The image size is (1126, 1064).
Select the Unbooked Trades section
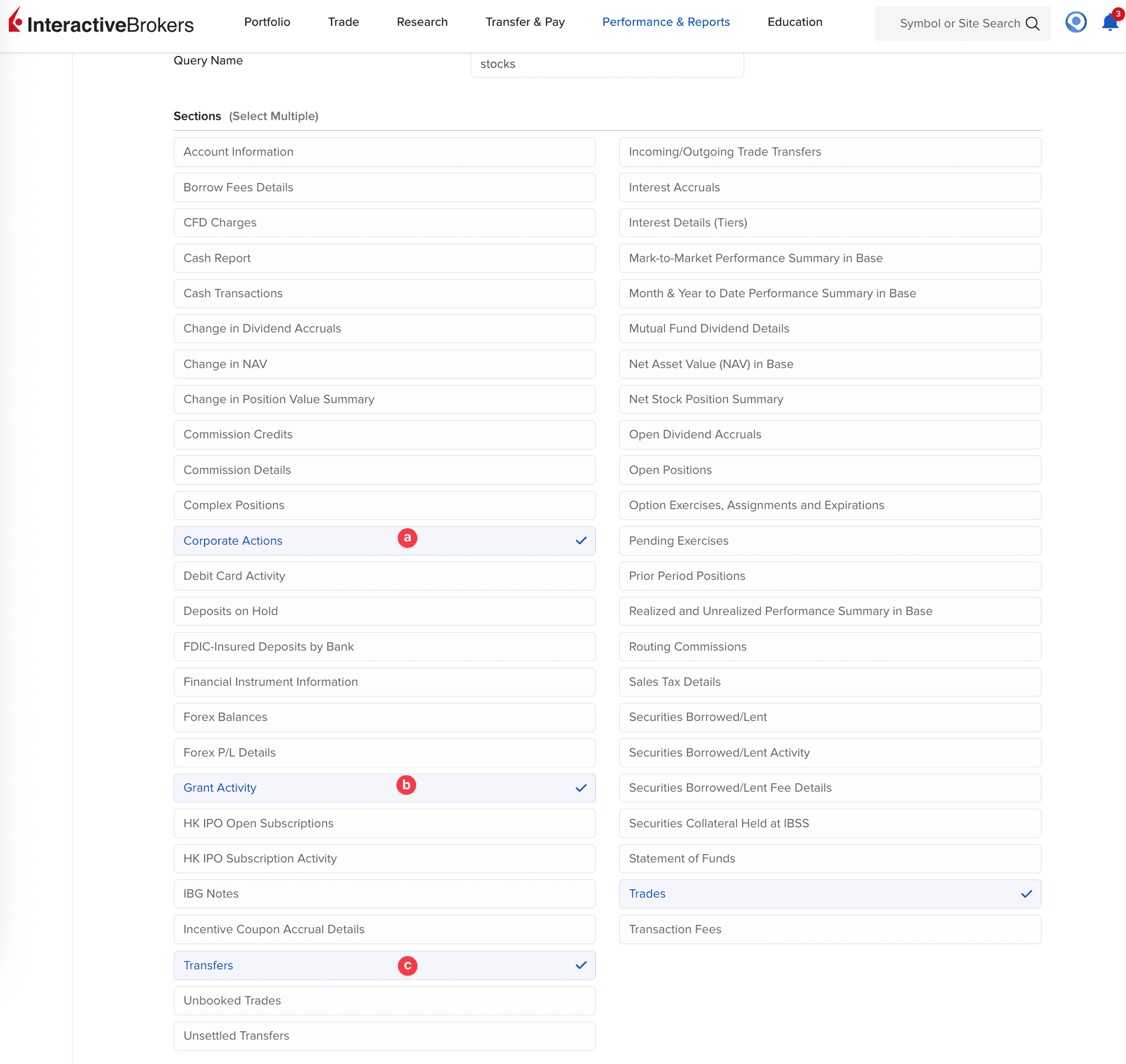(x=384, y=1000)
